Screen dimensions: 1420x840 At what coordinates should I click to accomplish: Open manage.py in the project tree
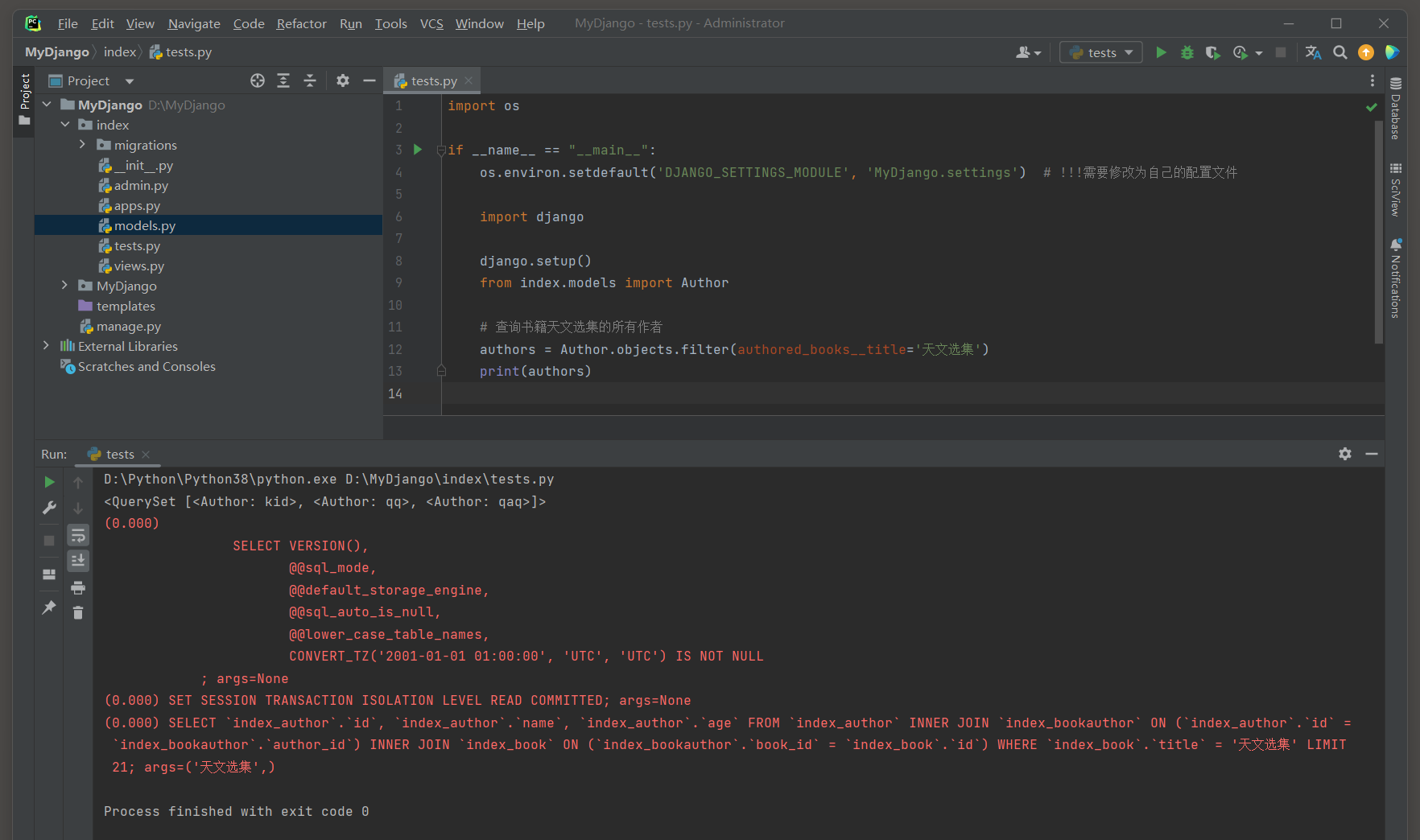(x=129, y=326)
